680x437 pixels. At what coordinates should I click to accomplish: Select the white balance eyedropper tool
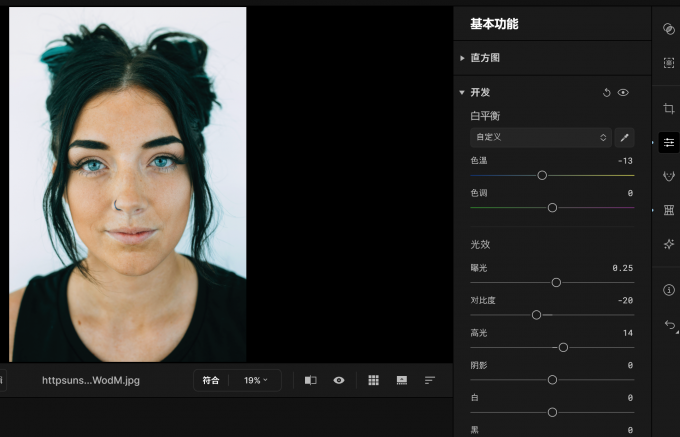[624, 137]
